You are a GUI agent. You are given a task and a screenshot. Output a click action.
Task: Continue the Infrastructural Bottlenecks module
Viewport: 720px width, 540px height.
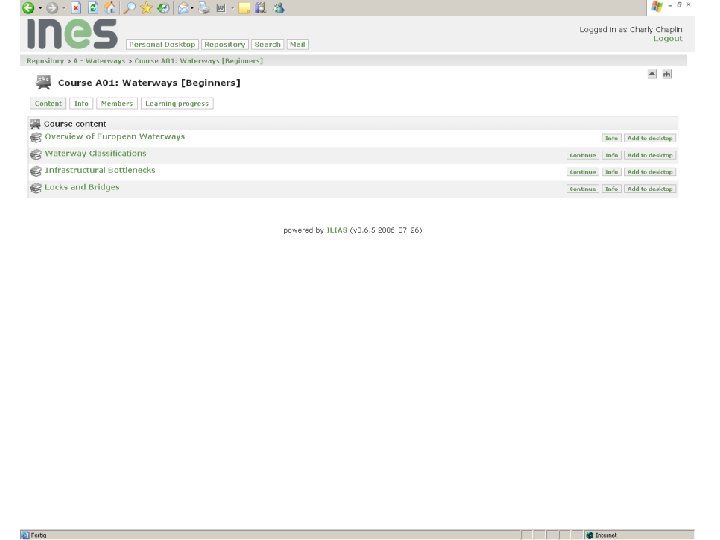click(x=583, y=172)
